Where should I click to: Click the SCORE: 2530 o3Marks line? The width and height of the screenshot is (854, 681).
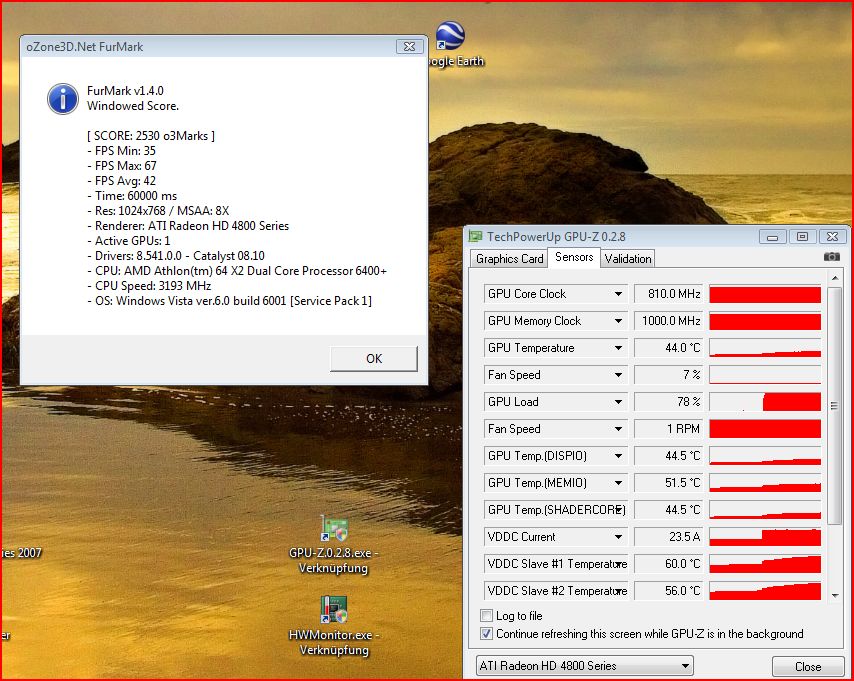coord(151,136)
